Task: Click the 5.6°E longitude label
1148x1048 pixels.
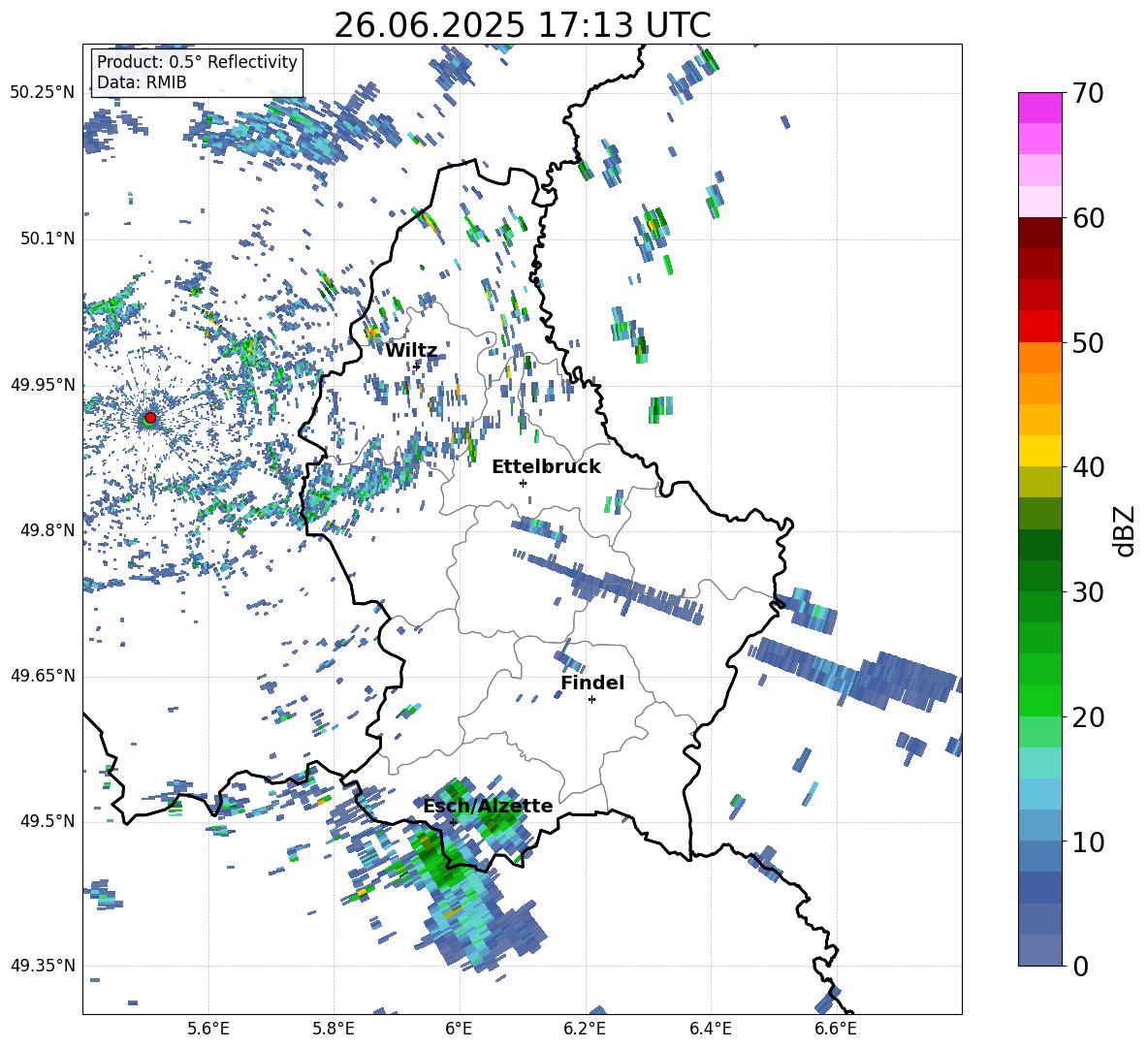Action: pos(208,1029)
